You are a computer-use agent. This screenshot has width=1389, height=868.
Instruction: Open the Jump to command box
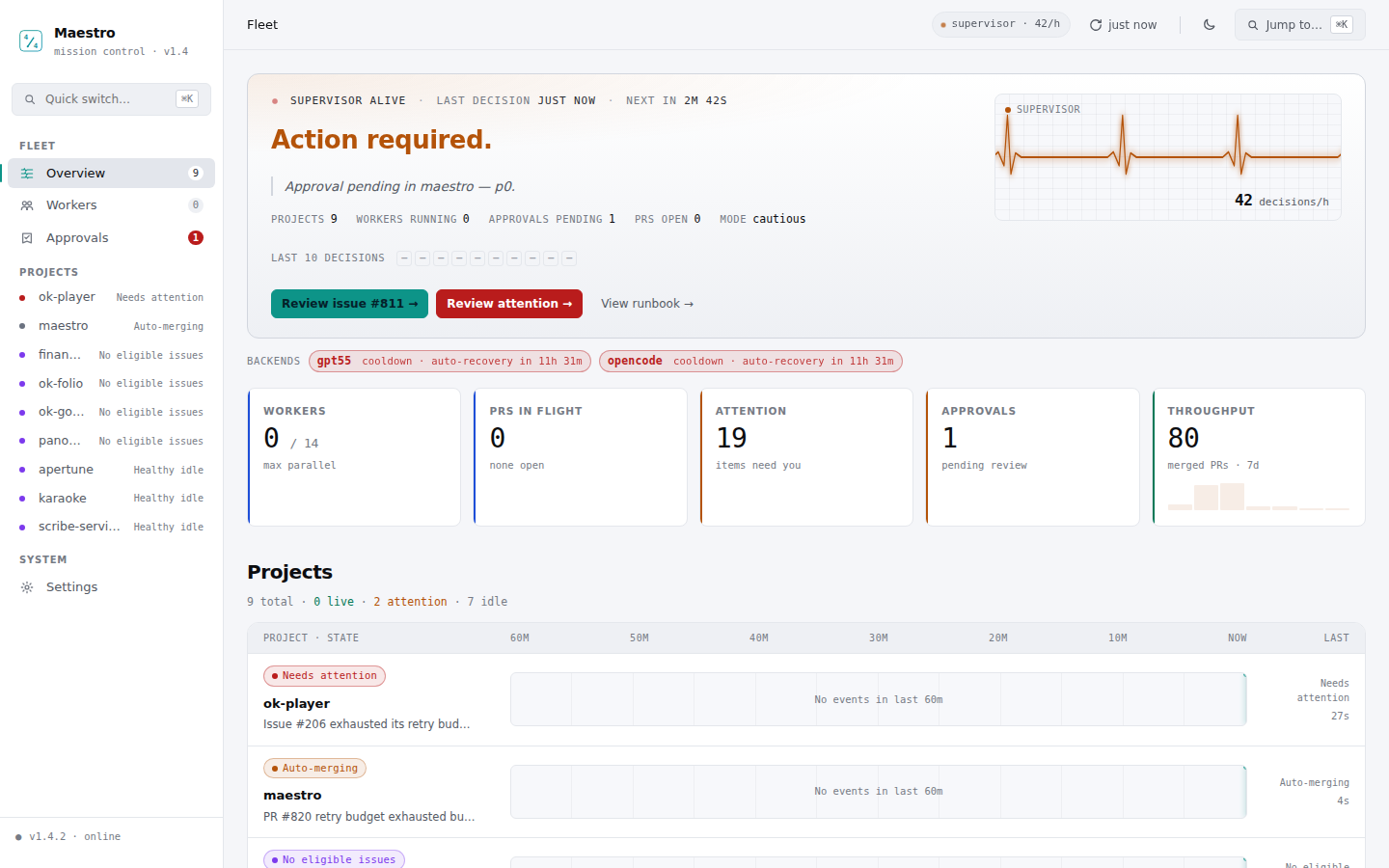(x=1299, y=25)
